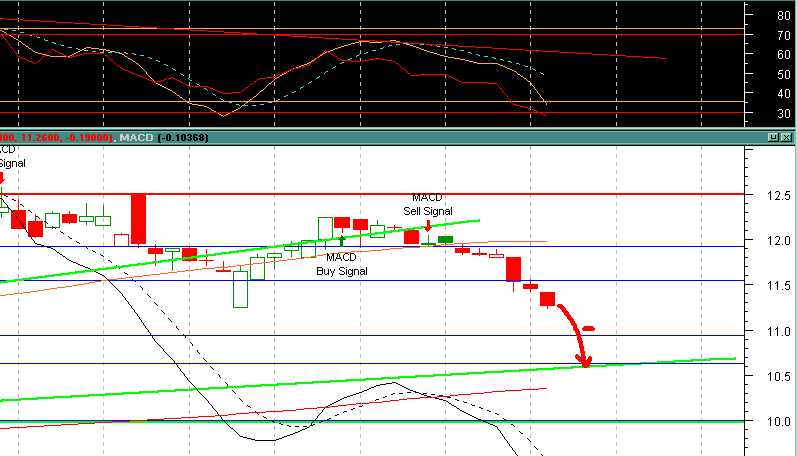
Task: Select the solid green filled candle near 12.0
Action: point(445,240)
